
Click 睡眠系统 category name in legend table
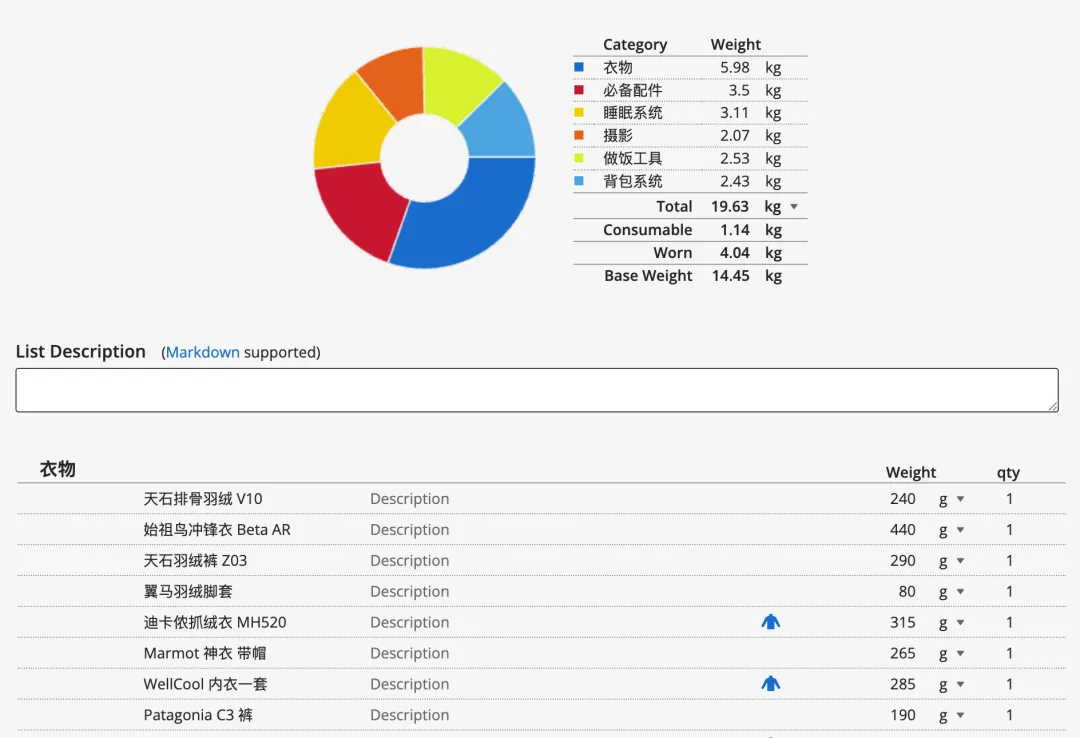point(632,113)
